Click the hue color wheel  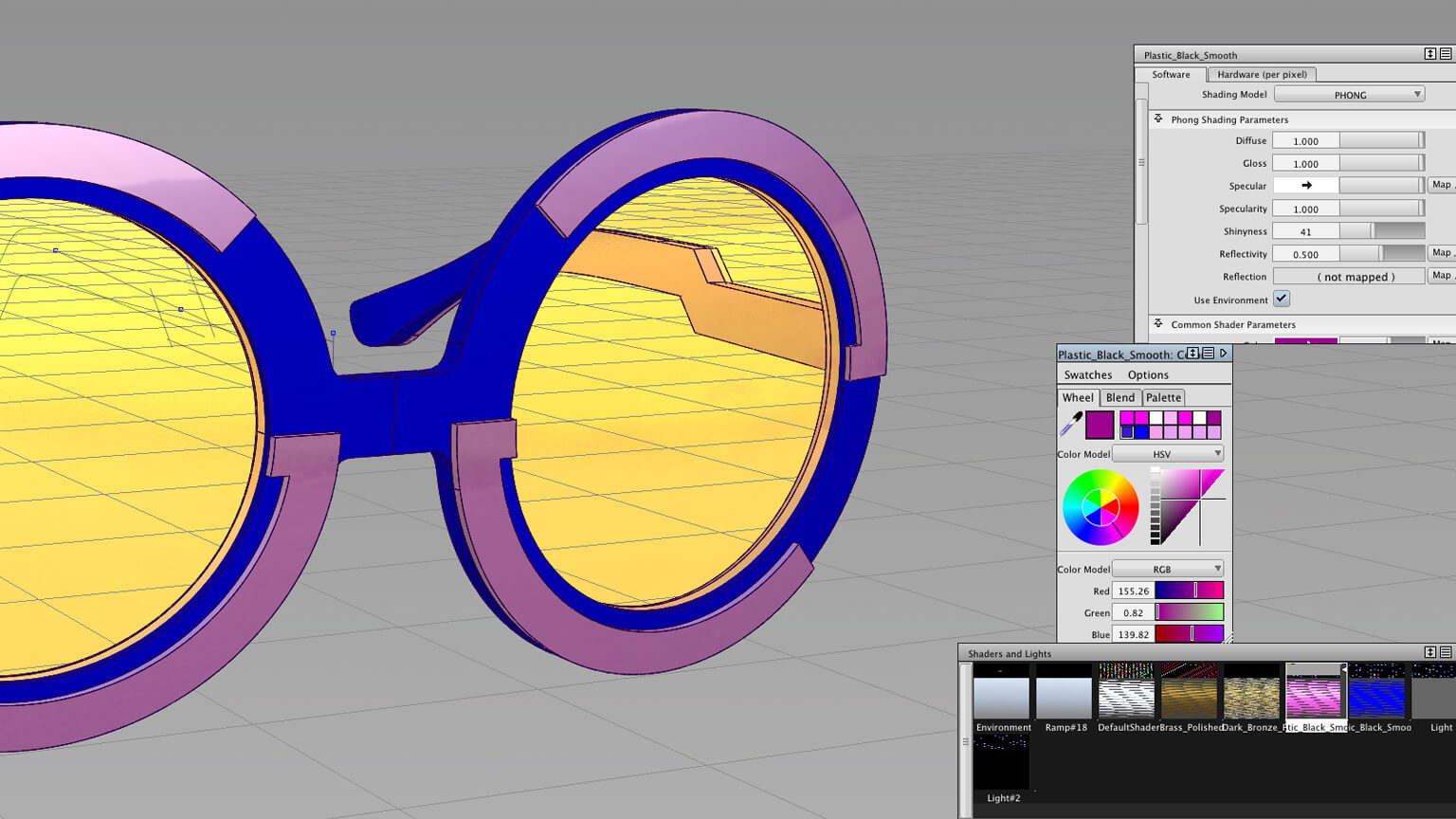pyautogui.click(x=1100, y=508)
